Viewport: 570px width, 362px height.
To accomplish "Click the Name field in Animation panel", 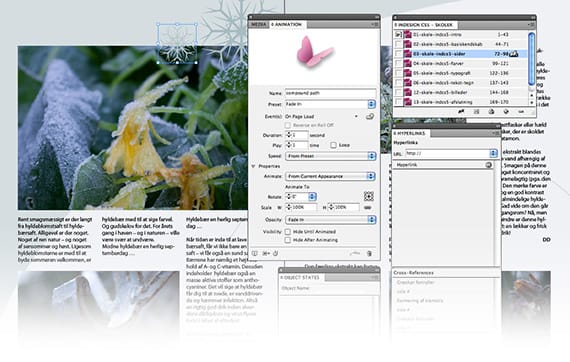I will click(x=330, y=93).
